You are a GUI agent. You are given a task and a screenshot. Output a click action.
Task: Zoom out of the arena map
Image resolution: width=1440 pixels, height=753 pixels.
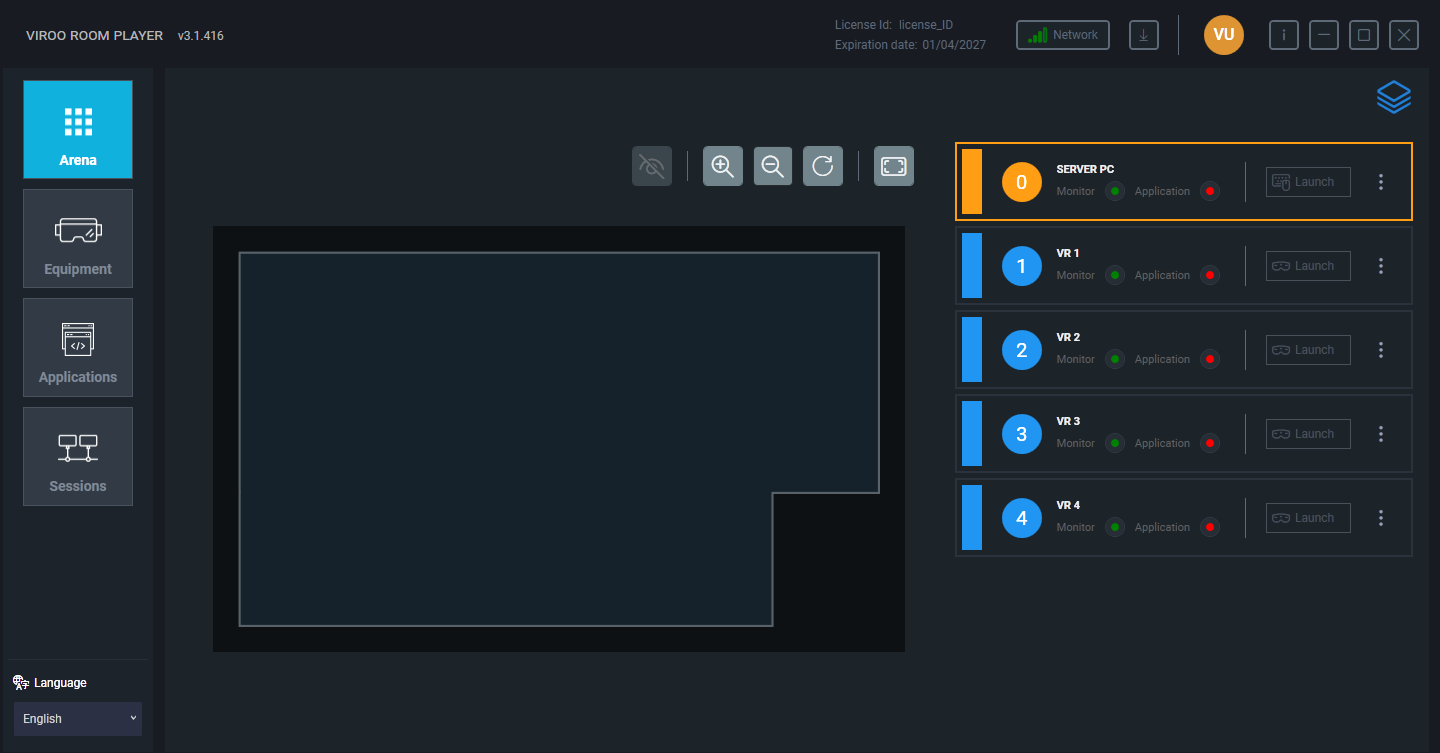click(x=773, y=166)
